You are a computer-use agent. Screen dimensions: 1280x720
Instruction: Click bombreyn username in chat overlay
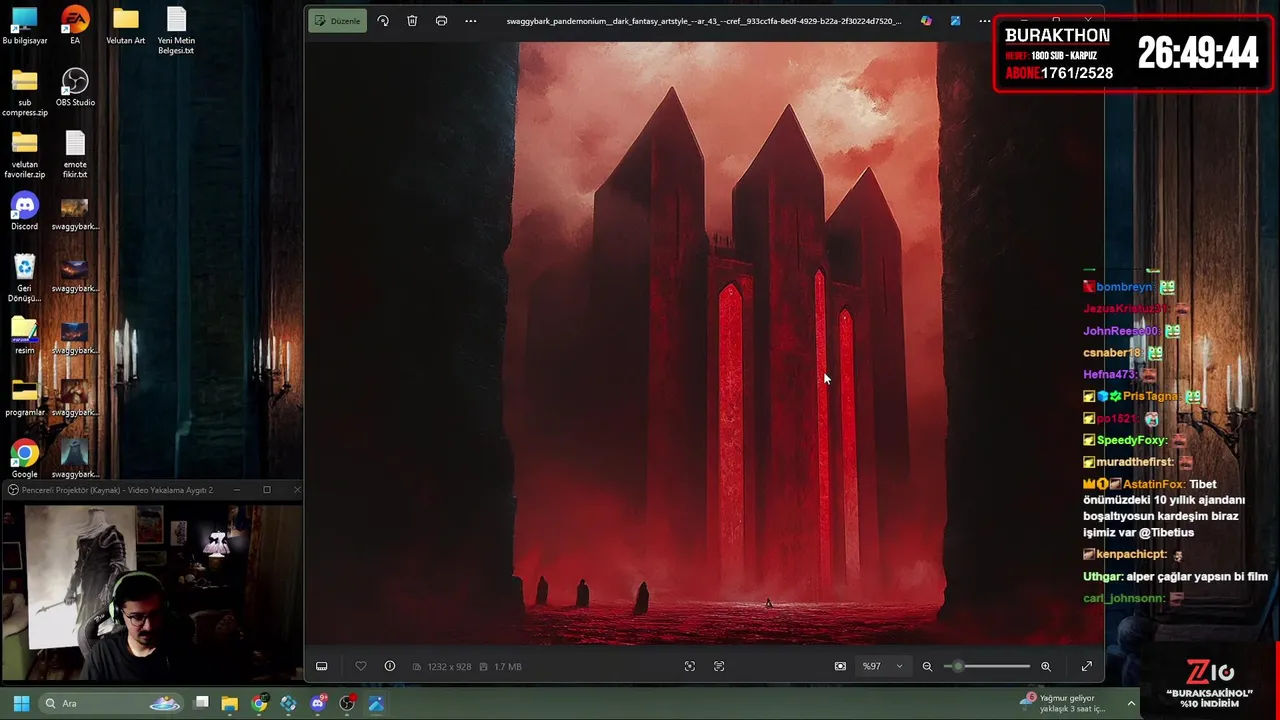tap(1124, 287)
